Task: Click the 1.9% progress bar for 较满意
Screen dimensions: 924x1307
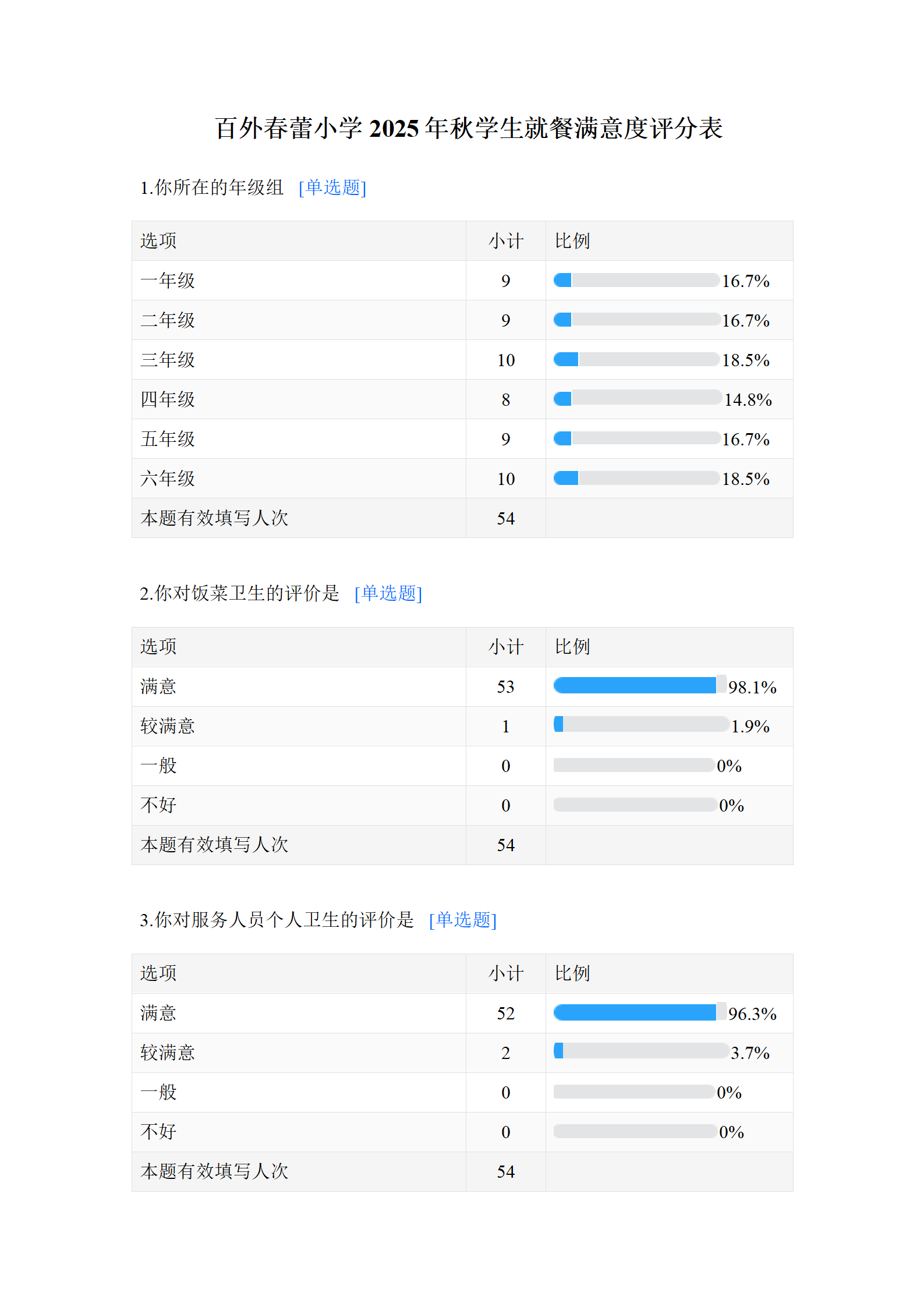Action: tap(640, 725)
